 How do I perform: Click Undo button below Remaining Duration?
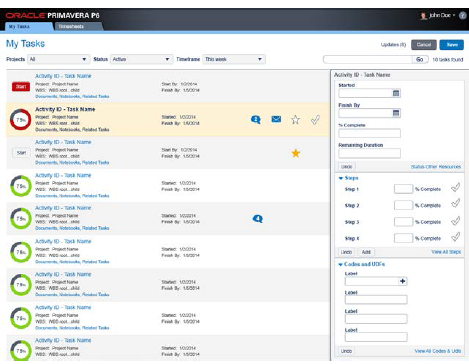[x=347, y=166]
